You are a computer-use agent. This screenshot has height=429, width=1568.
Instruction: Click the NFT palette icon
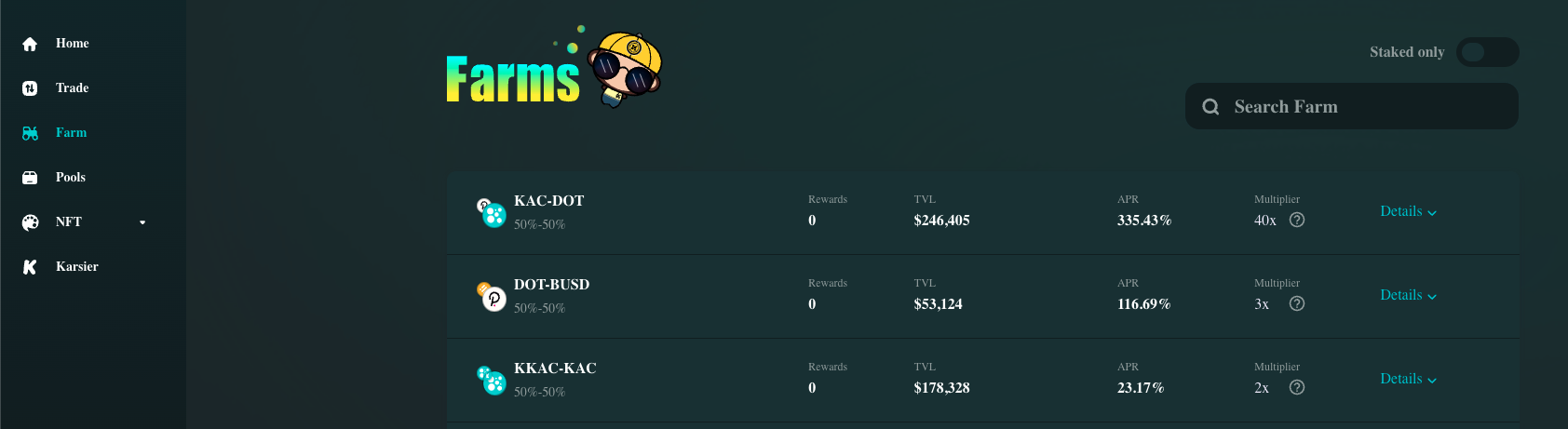pos(30,222)
